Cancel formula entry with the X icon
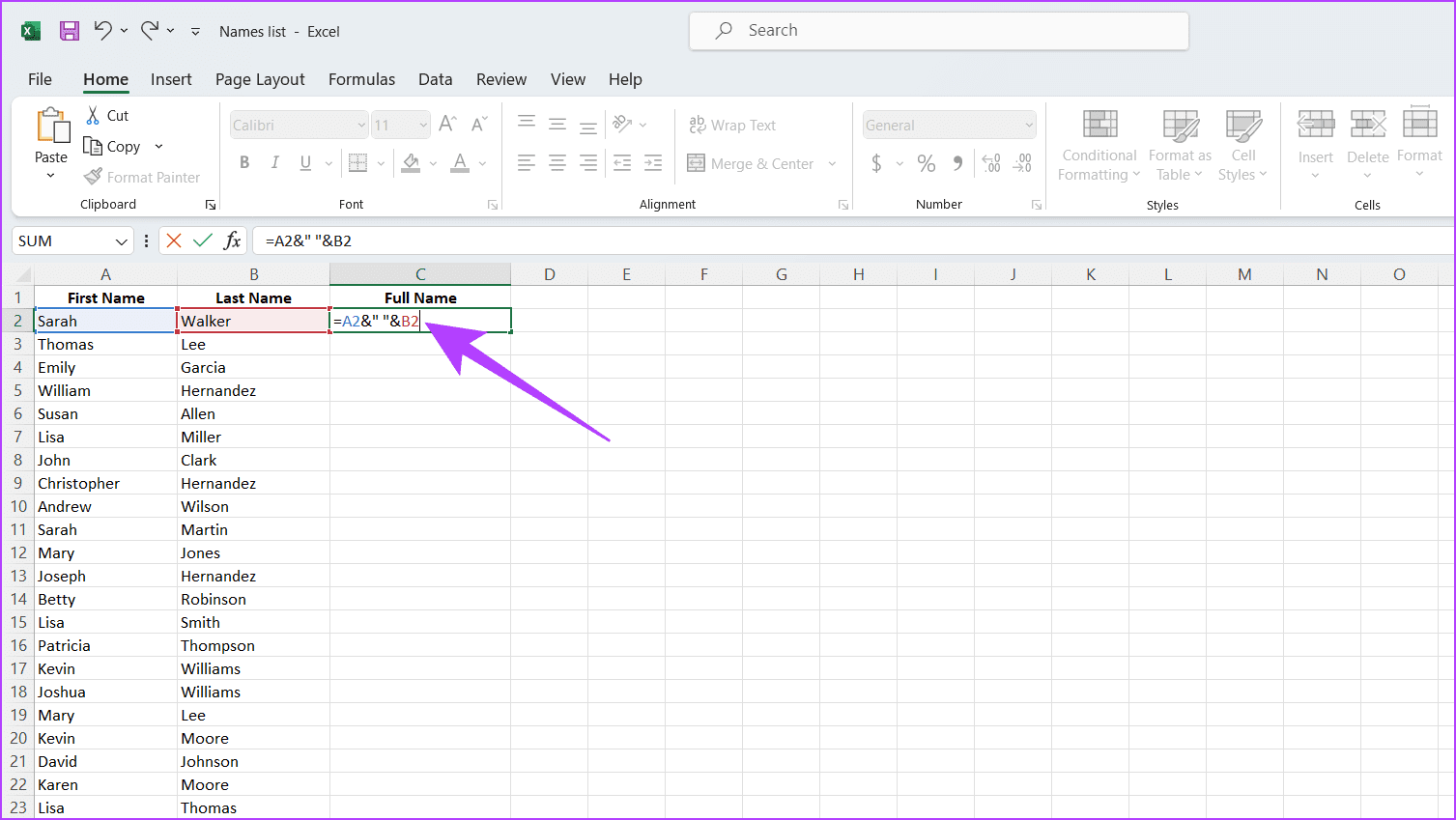The image size is (1456, 820). click(174, 240)
